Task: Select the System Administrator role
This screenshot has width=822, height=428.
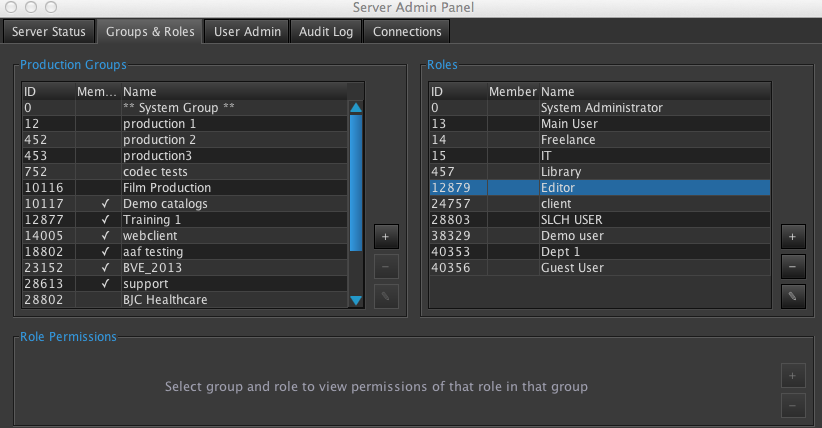Action: click(x=601, y=108)
